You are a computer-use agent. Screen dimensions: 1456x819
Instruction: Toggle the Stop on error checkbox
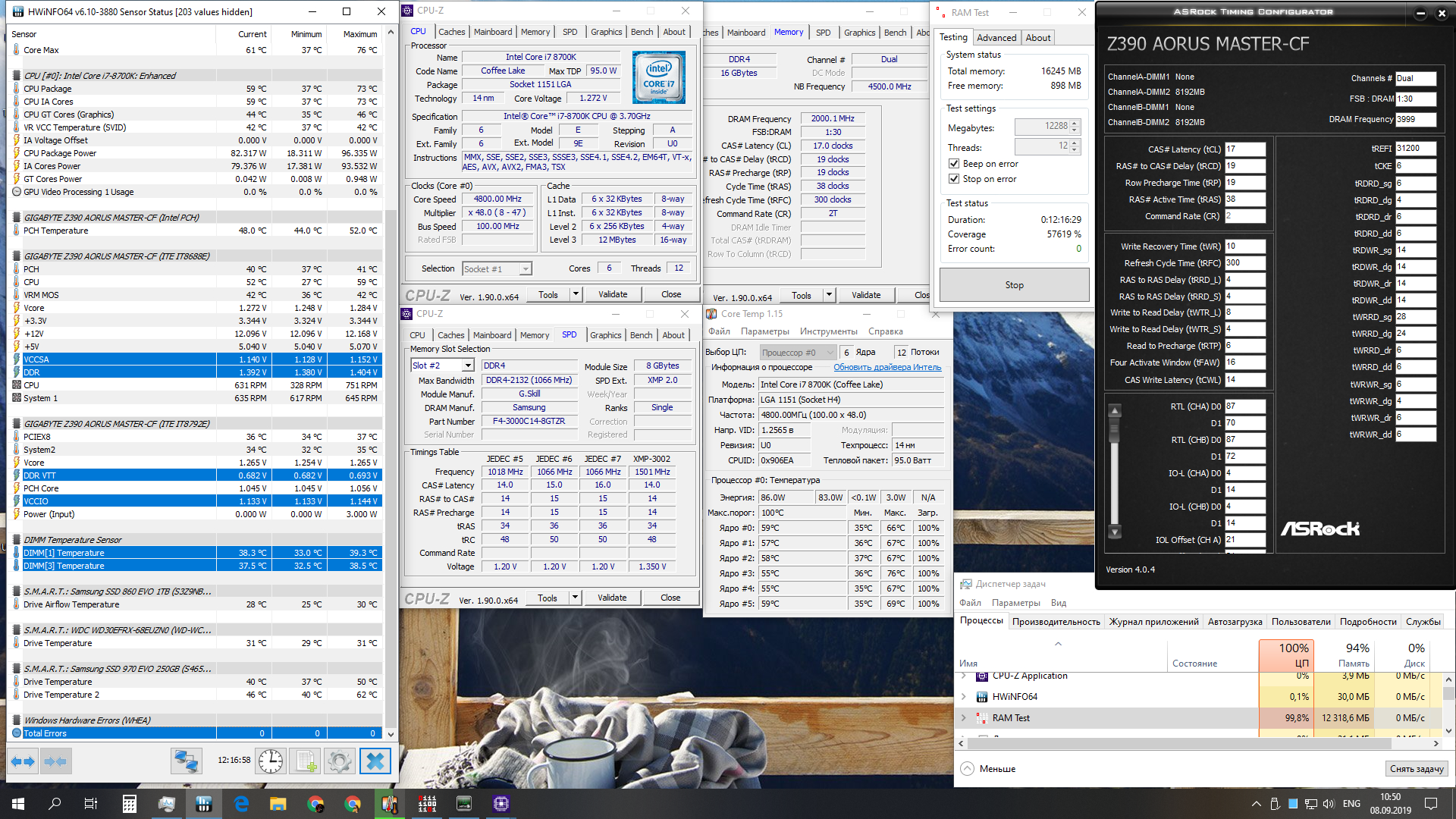point(954,179)
